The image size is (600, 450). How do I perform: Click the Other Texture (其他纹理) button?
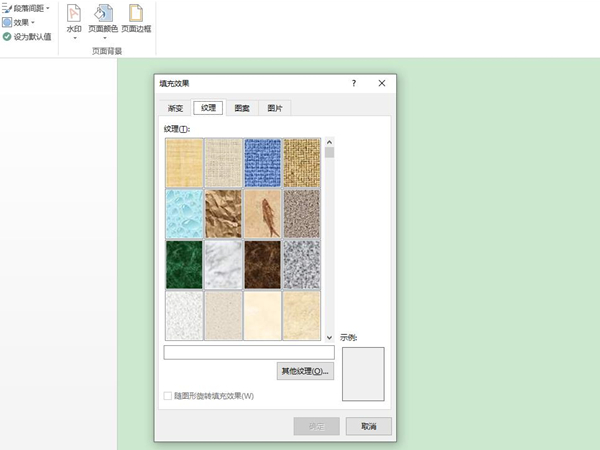tap(304, 371)
